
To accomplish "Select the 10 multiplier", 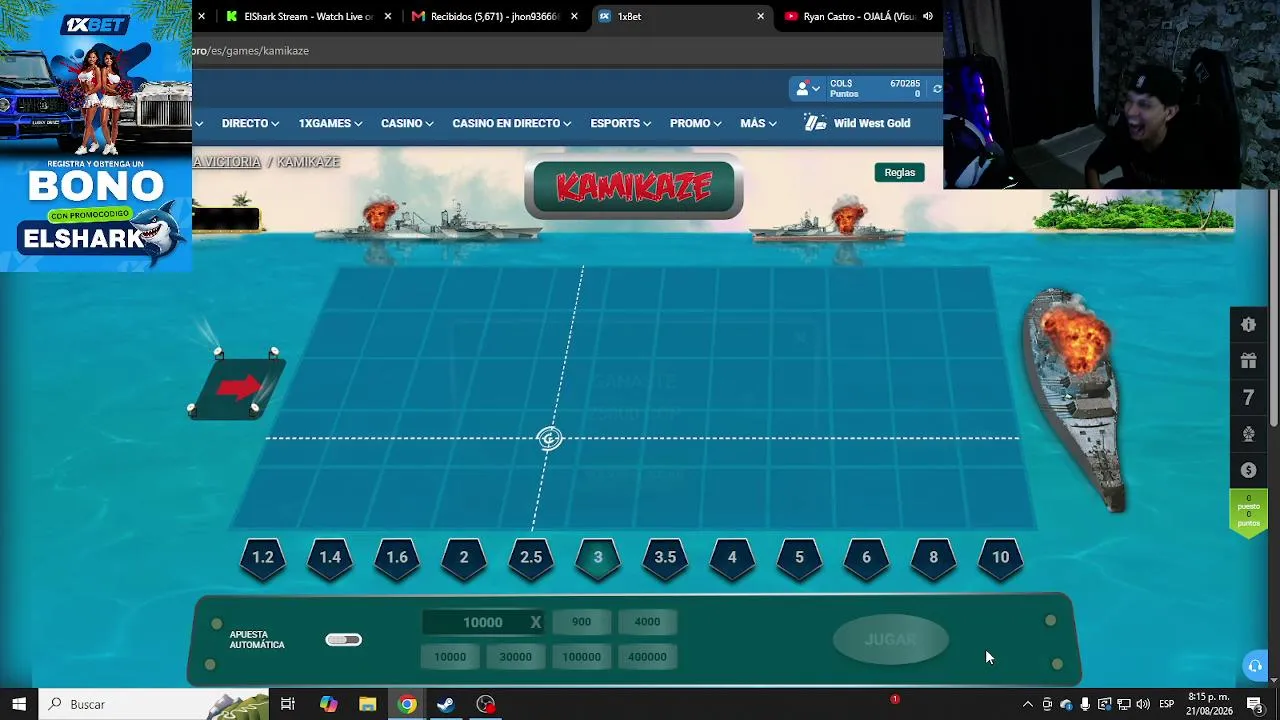I will click(1000, 558).
